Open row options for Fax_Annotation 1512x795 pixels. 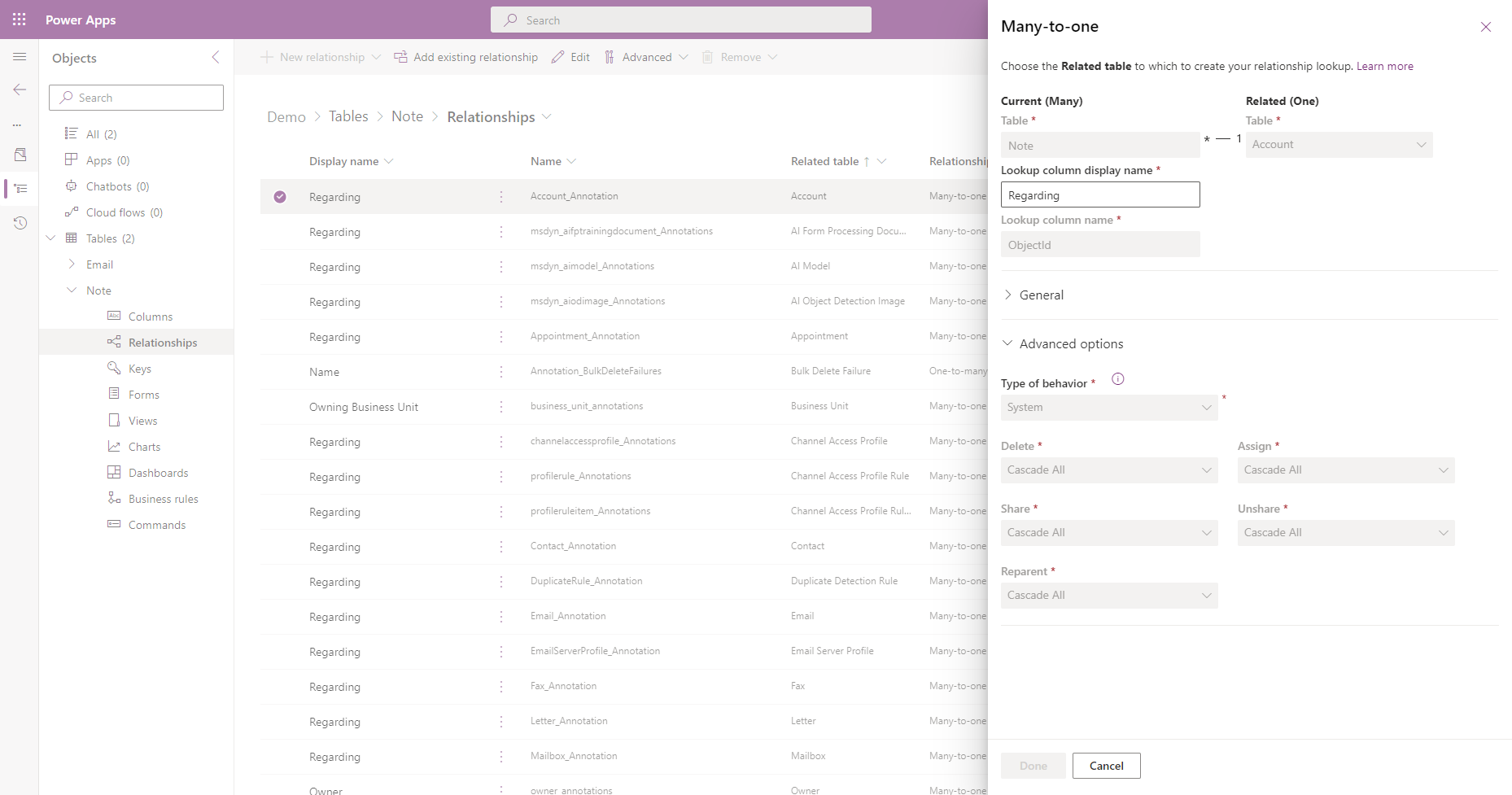pos(501,687)
